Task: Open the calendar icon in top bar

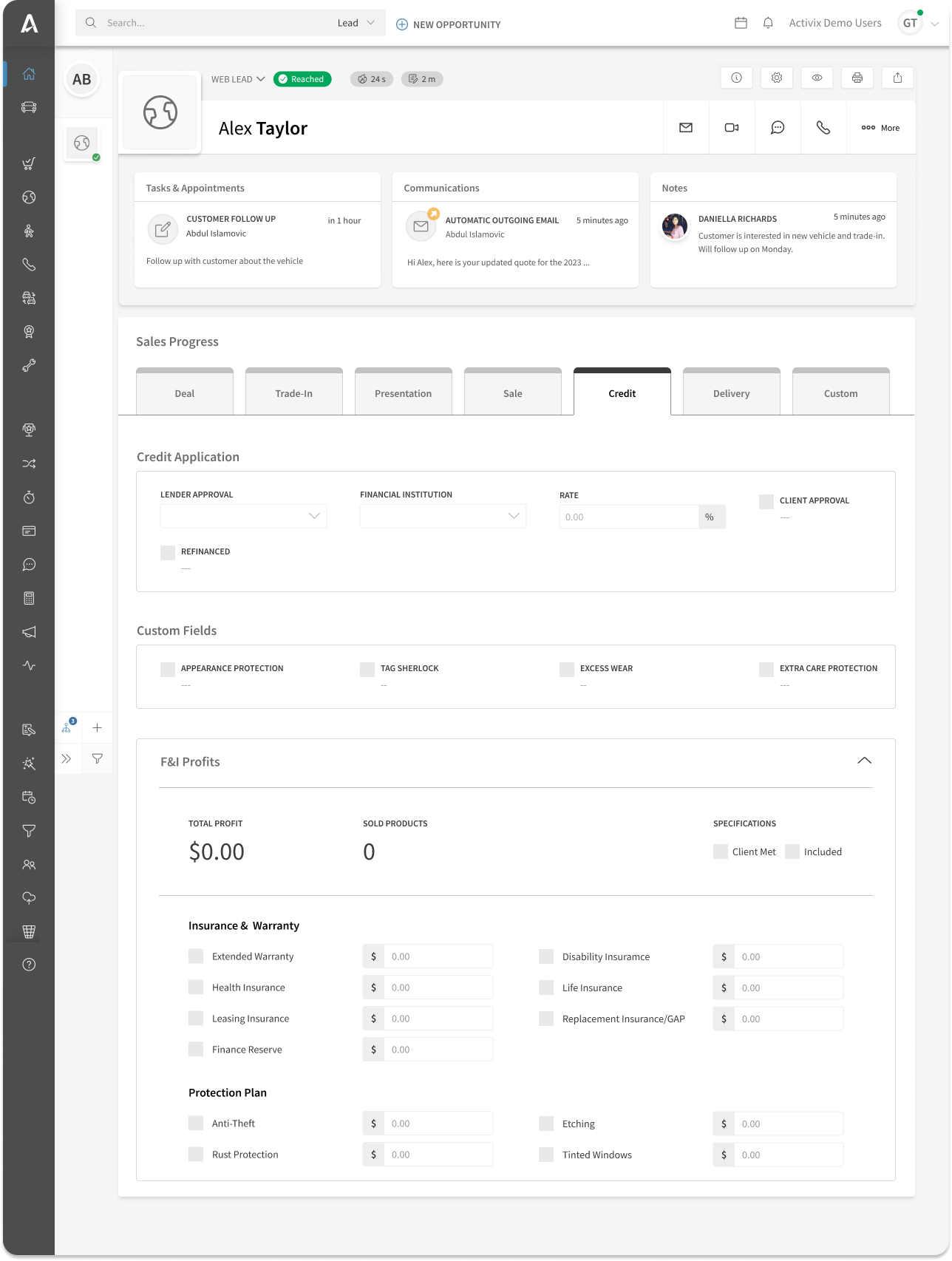Action: (x=741, y=23)
